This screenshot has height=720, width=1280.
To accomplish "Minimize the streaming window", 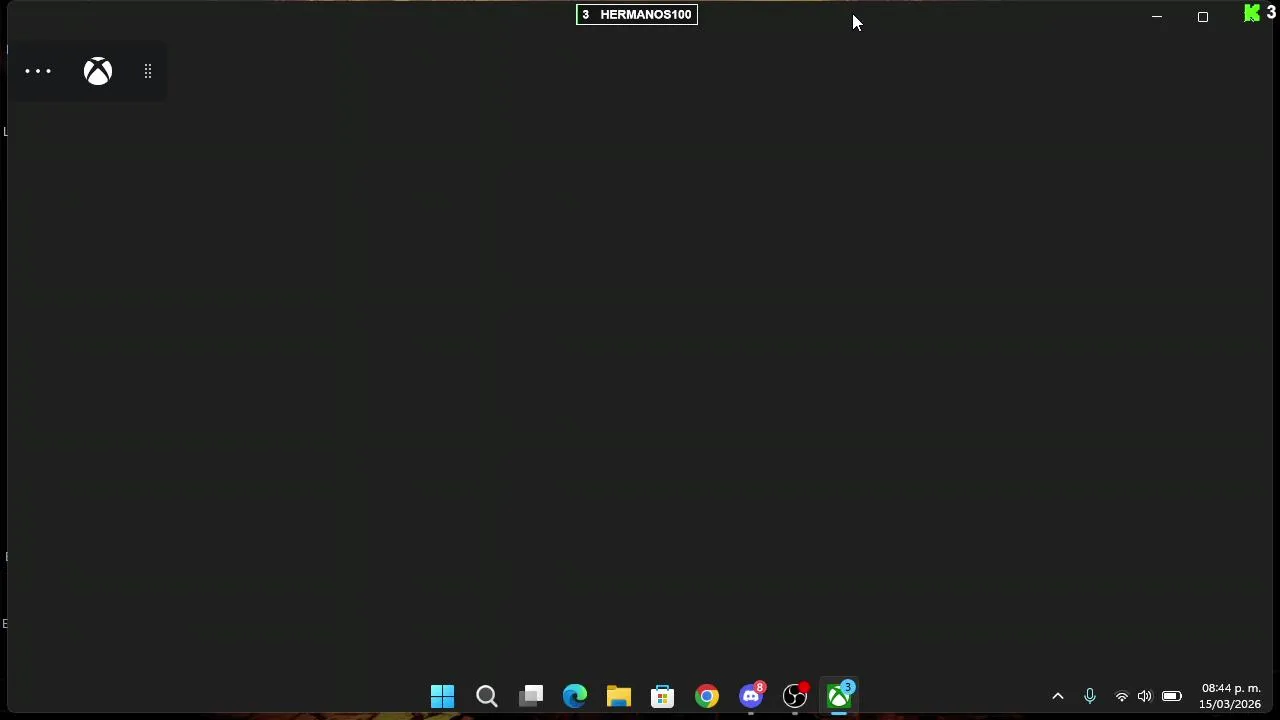I will coord(1157,17).
